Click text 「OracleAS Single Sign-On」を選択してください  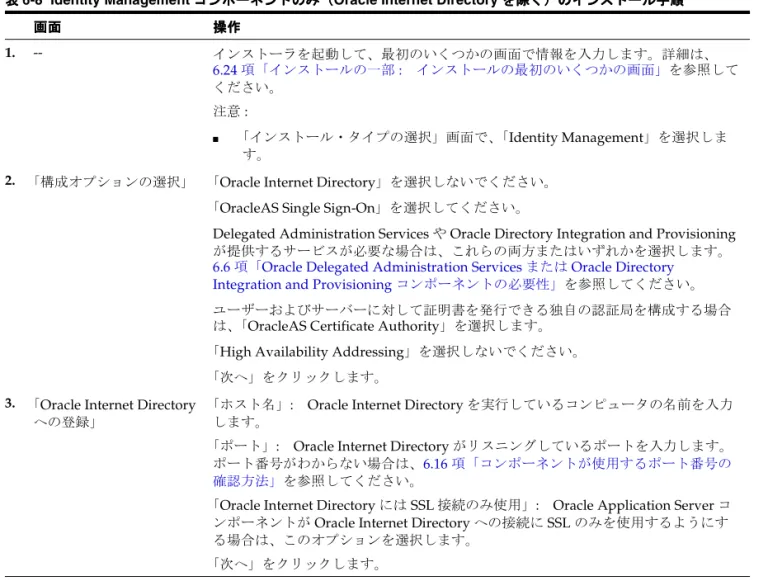(x=367, y=208)
